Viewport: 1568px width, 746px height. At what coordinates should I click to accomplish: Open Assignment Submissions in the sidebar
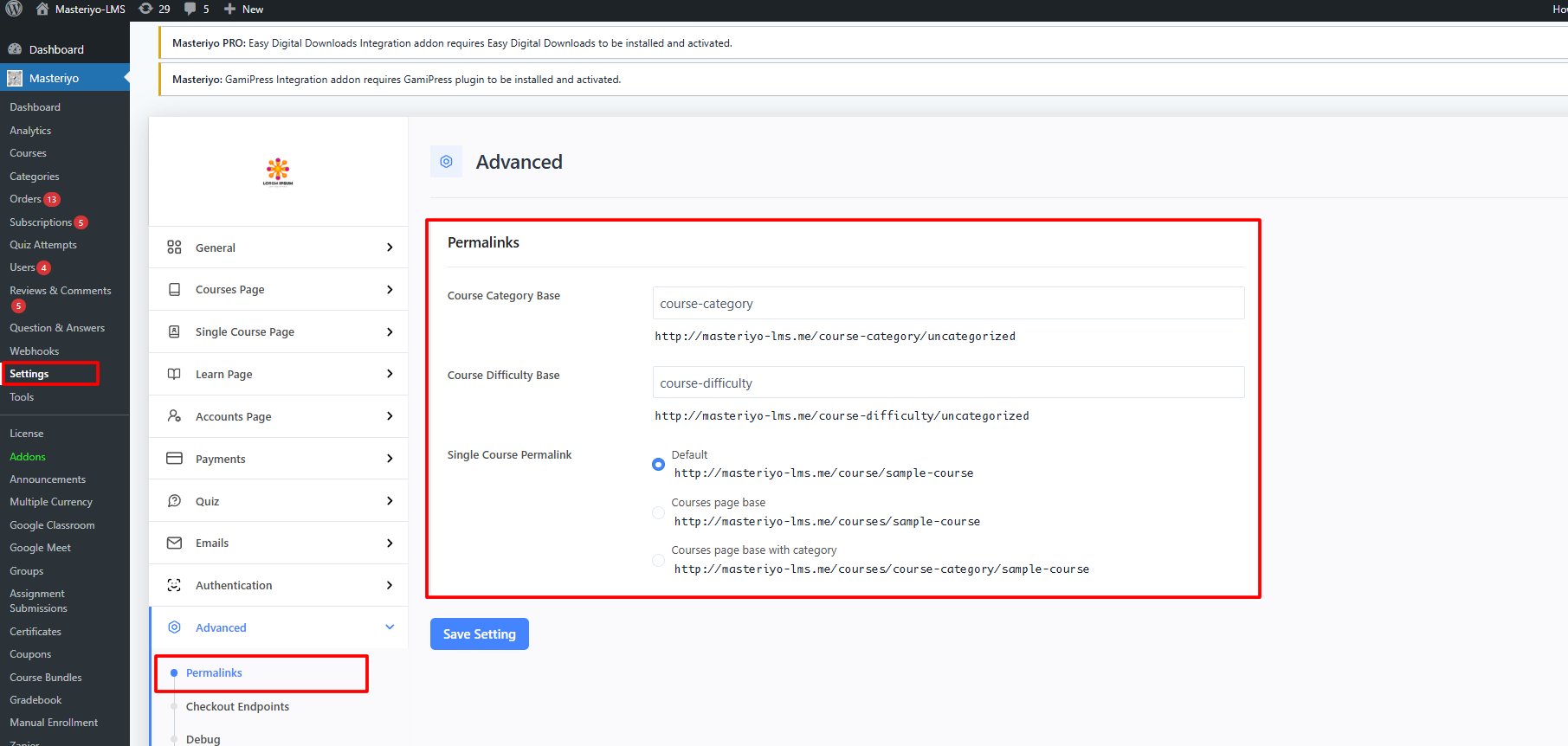pos(38,601)
